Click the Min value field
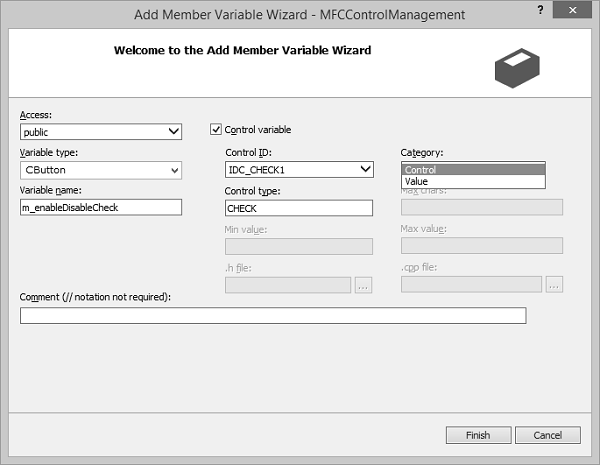This screenshot has width=600, height=465. coord(299,246)
